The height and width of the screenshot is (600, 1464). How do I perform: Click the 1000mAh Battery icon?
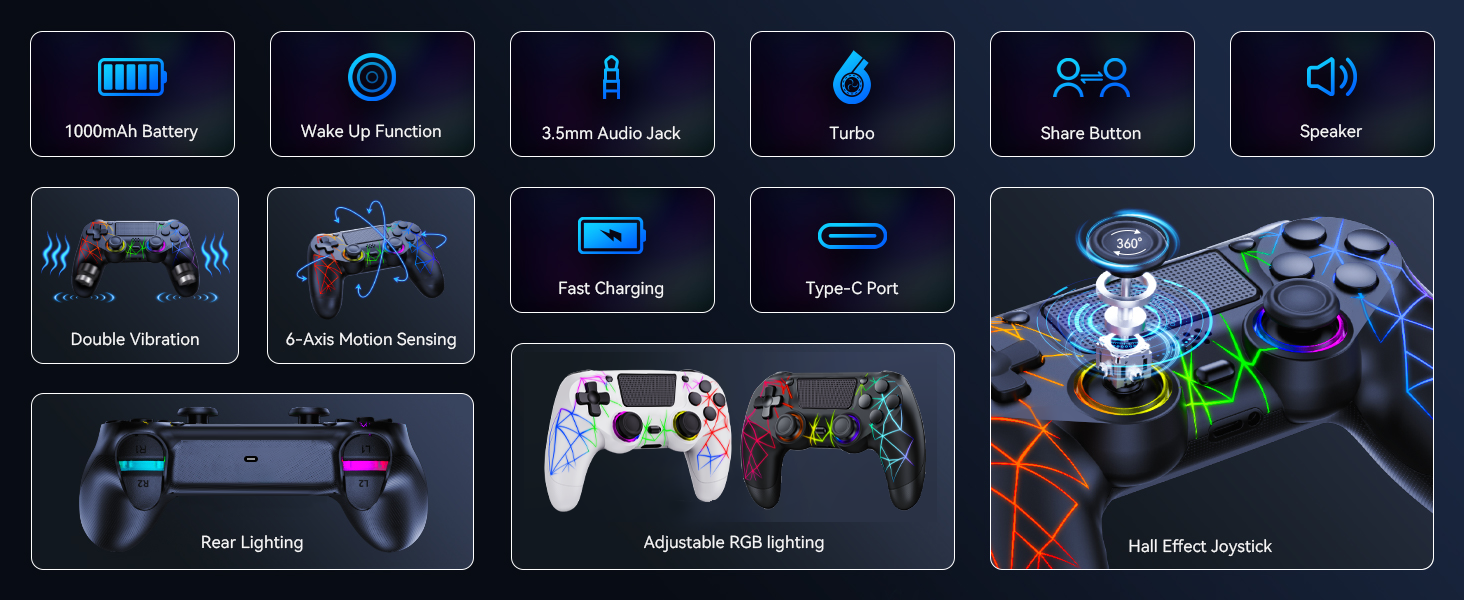pos(132,77)
